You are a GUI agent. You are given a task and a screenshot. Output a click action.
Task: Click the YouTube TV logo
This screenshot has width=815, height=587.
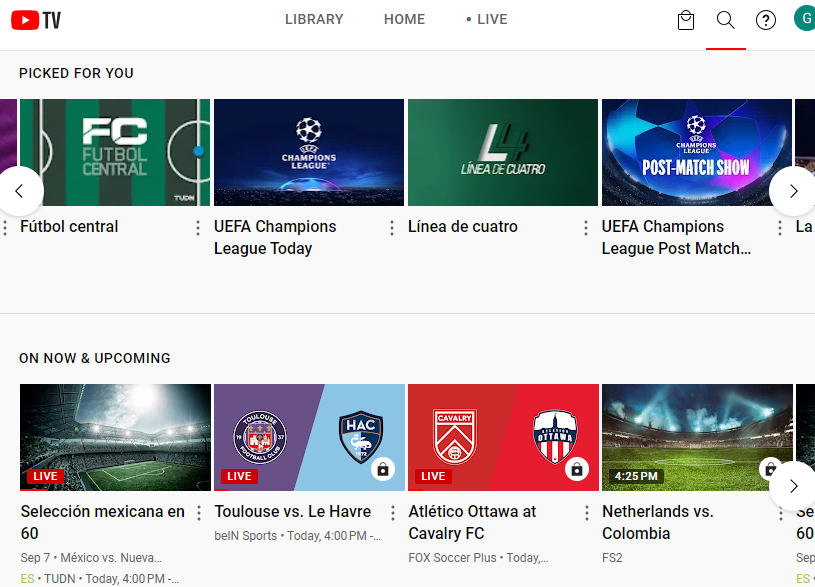36,20
